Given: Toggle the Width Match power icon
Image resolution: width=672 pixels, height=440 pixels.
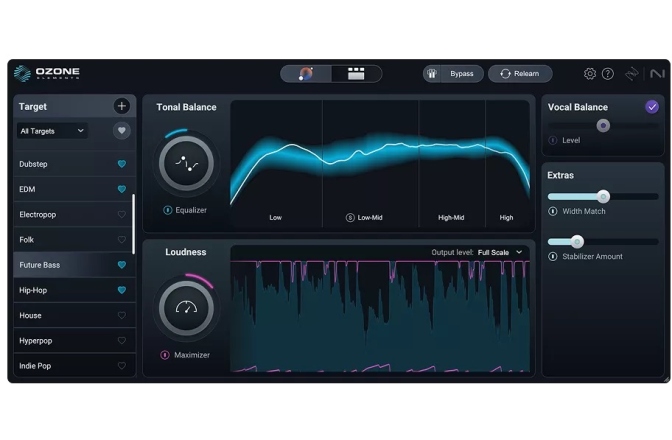Looking at the screenshot, I should [553, 211].
